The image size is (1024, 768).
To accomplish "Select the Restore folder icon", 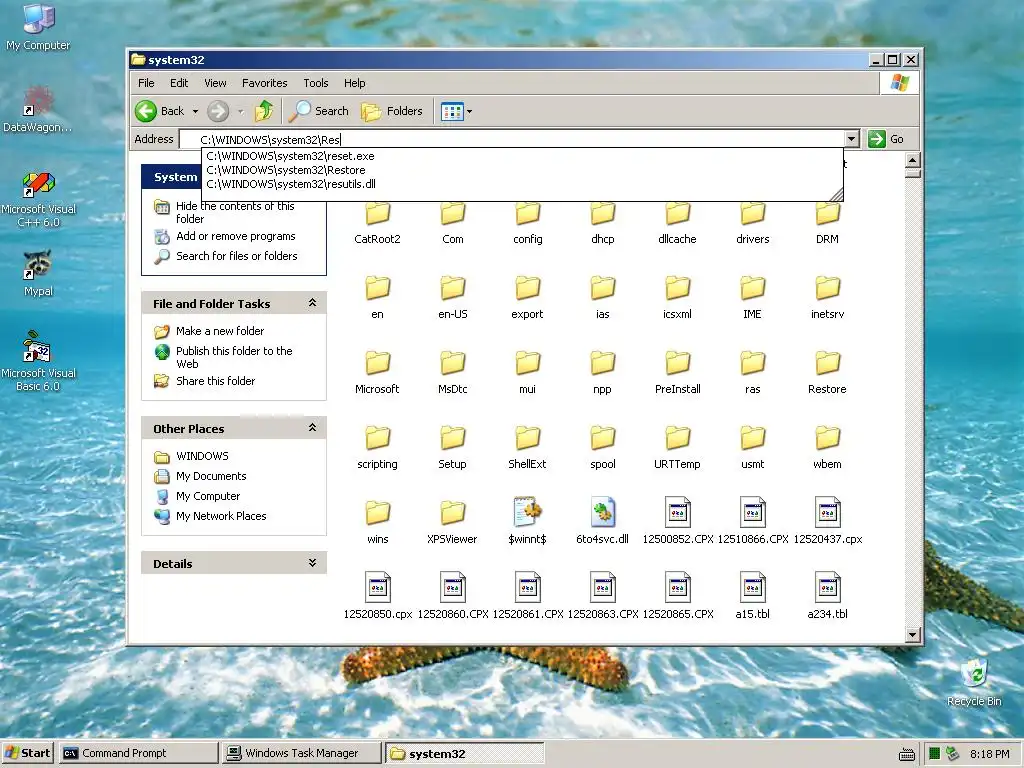I will click(x=827, y=364).
